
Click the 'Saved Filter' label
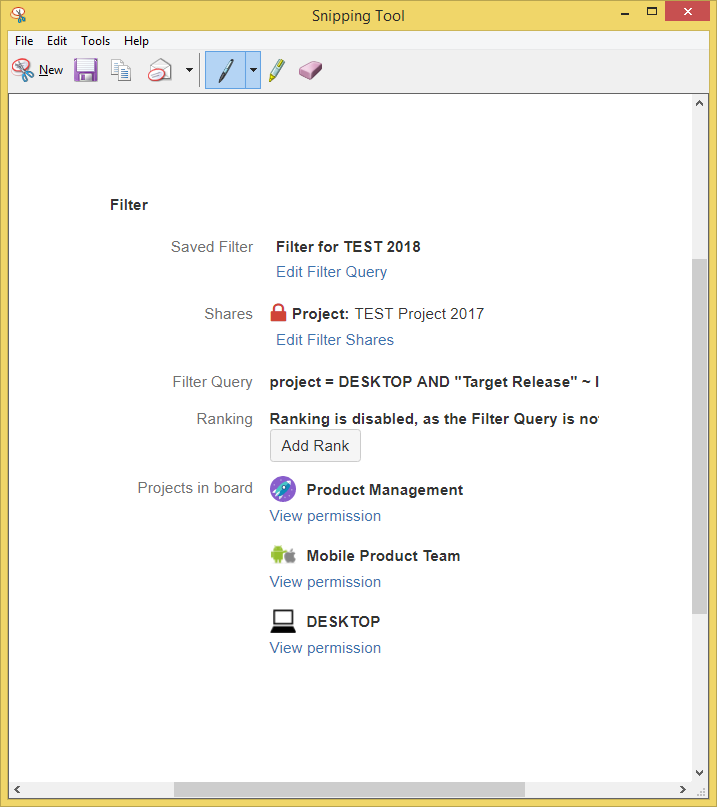click(212, 247)
